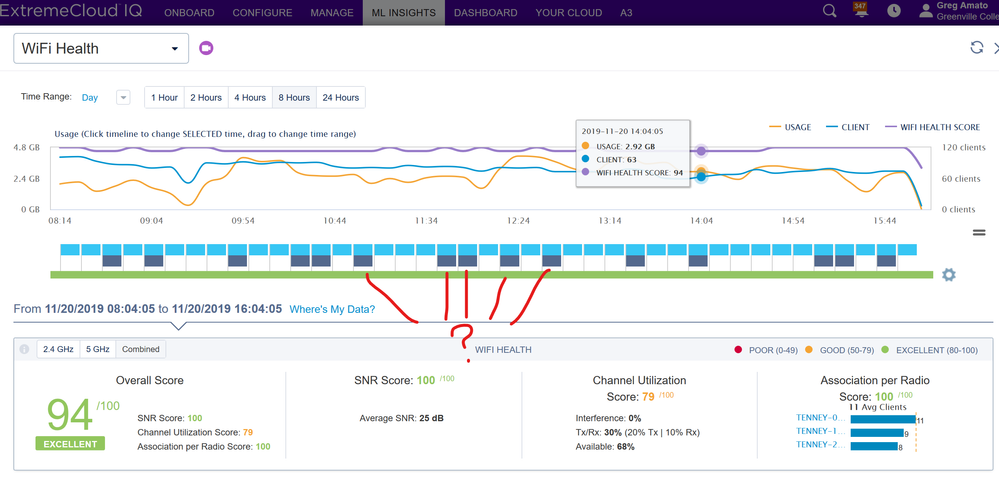Open the notifications icon showing 347

[x=861, y=10]
